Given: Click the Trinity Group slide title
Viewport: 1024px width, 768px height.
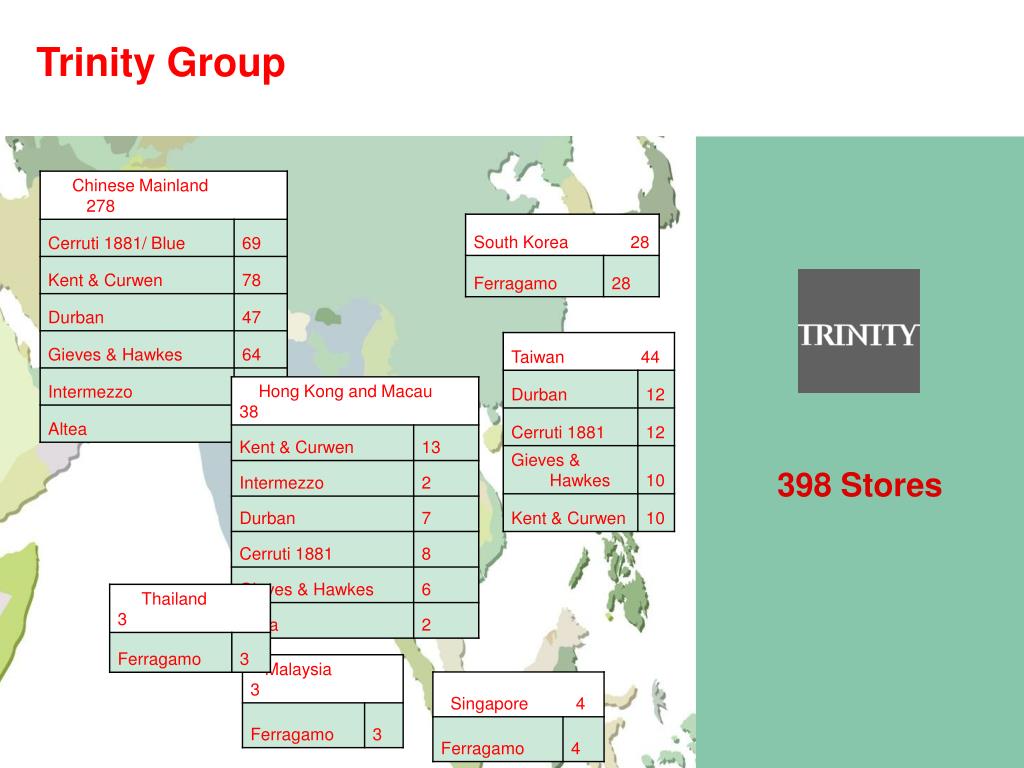Looking at the screenshot, I should 161,63.
